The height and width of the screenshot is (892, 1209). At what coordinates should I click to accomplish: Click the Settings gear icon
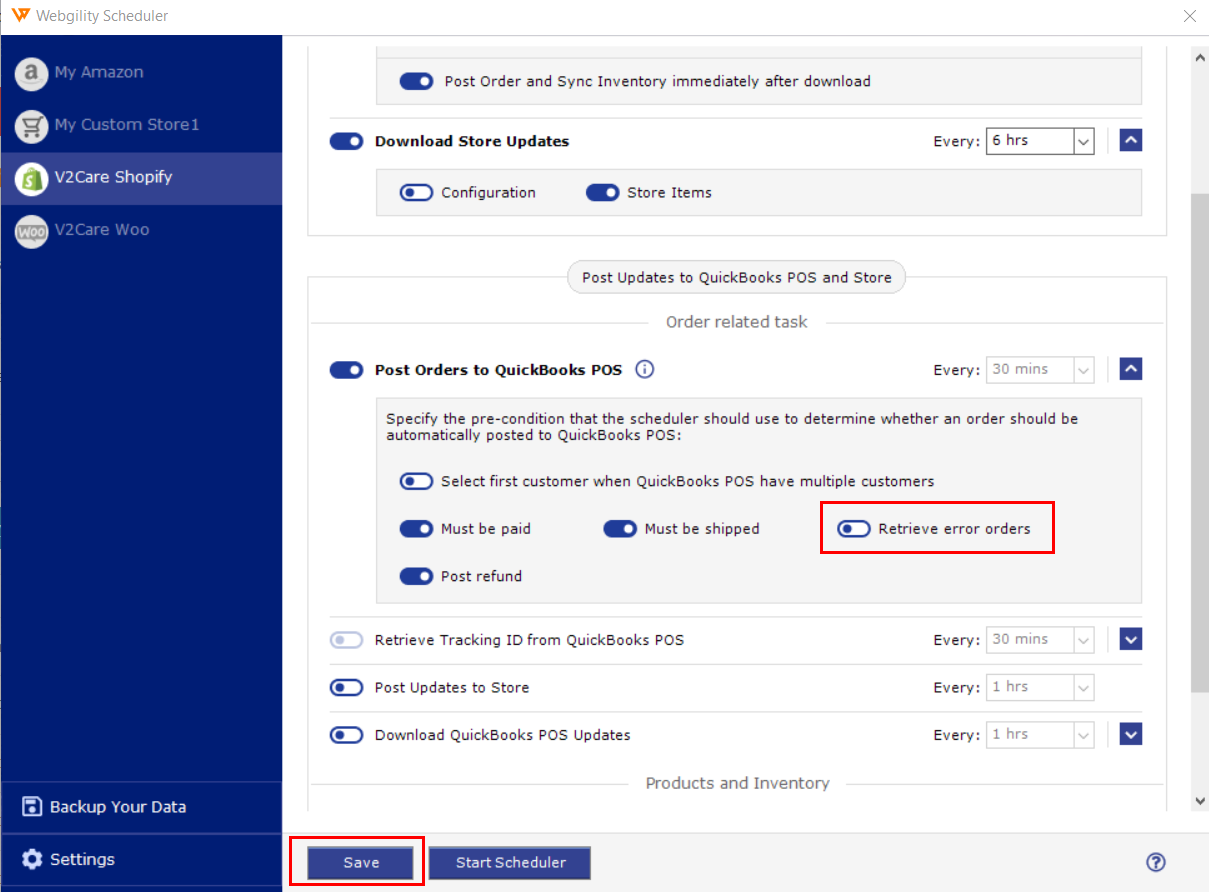[x=32, y=859]
